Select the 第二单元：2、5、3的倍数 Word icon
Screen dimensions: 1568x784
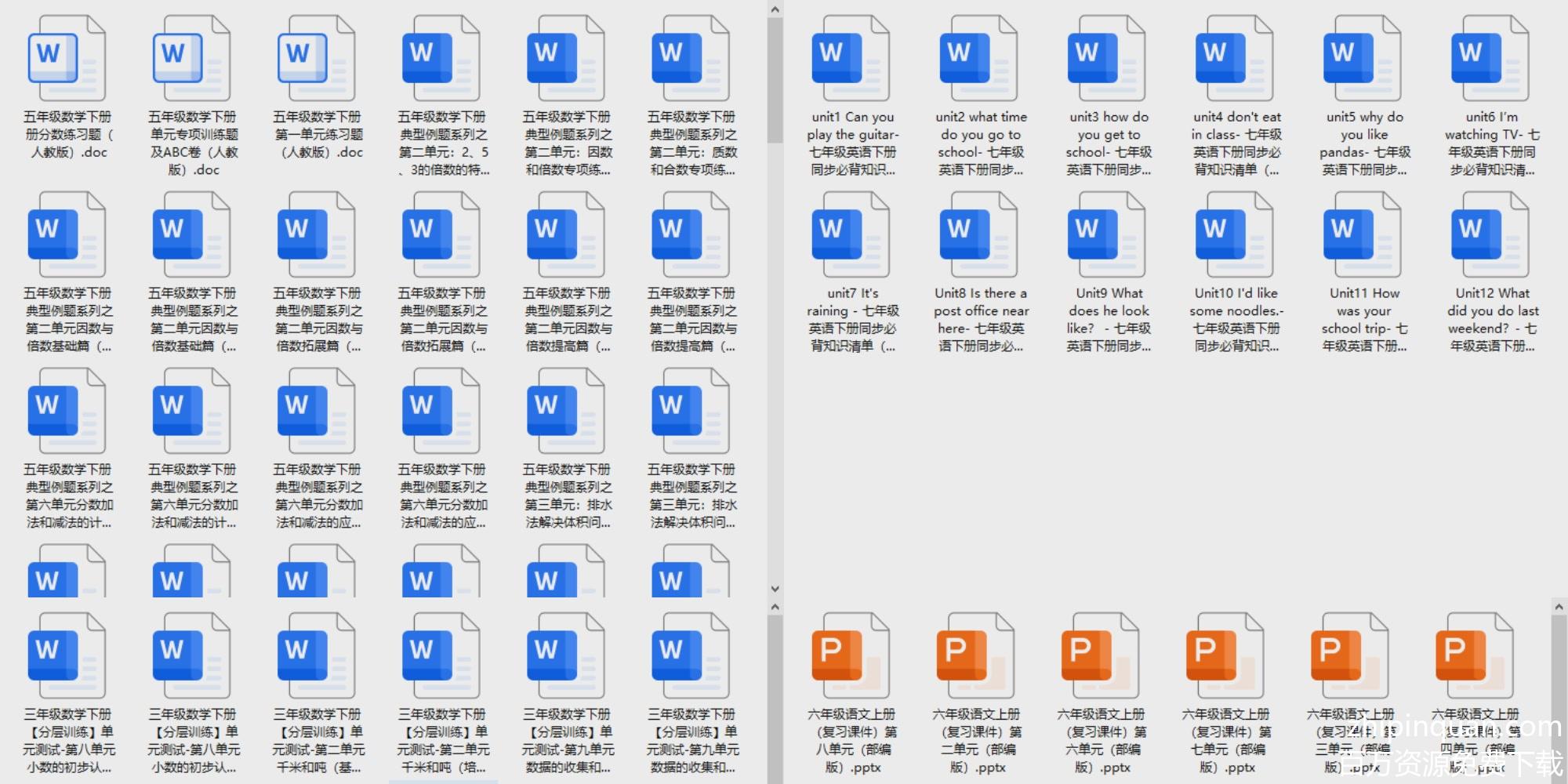(441, 59)
